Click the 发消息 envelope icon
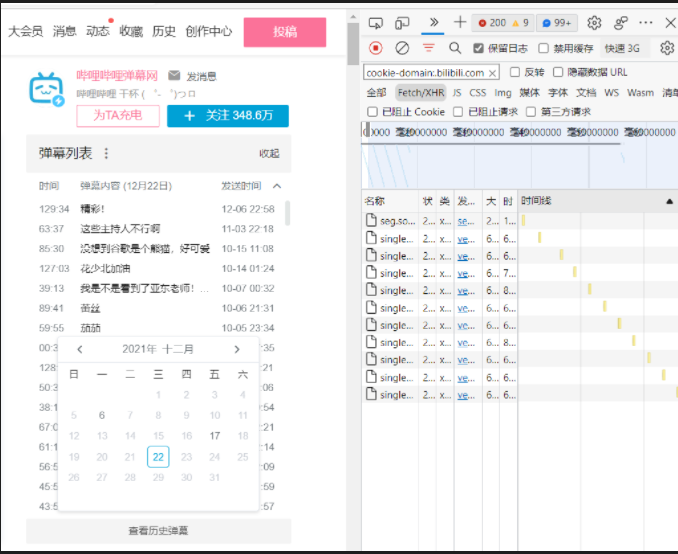 [174, 76]
